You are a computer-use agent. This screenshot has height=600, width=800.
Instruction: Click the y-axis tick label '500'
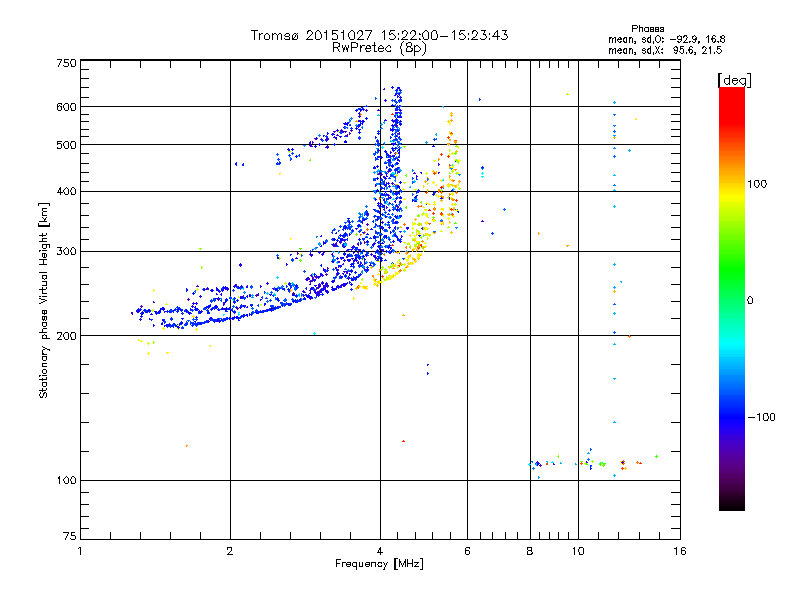(x=66, y=145)
